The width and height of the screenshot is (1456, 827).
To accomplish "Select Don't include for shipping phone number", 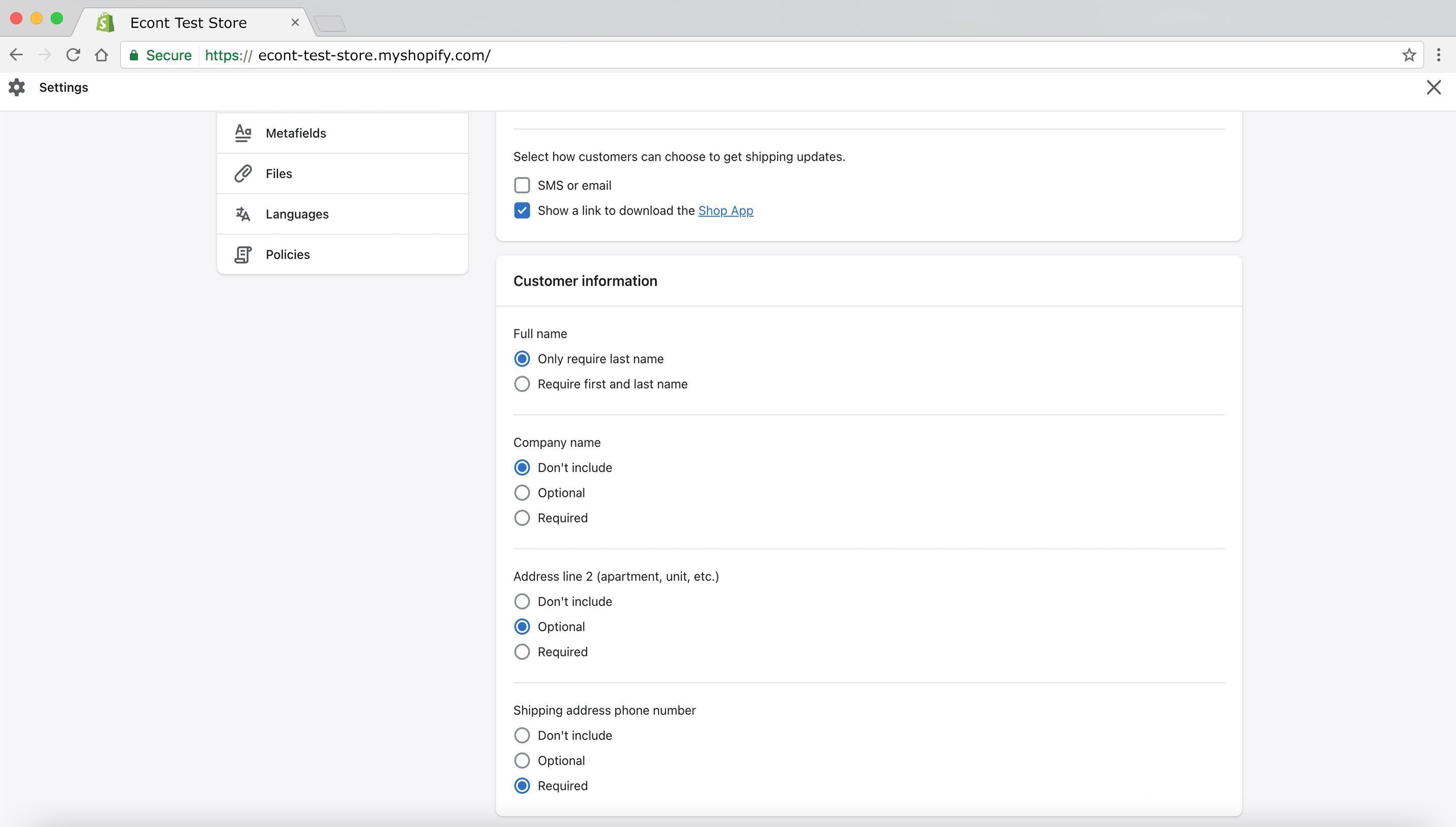I will (x=522, y=735).
